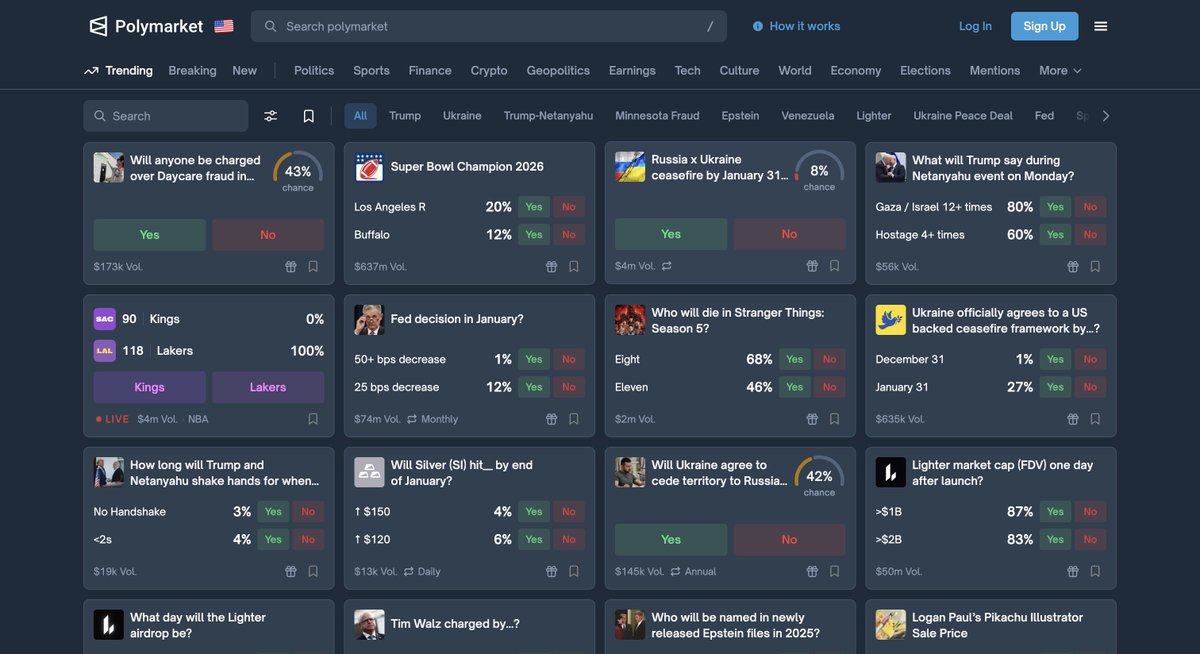The width and height of the screenshot is (1200, 654).
Task: Buy No on Russia x Ukraine ceasefire
Action: pos(789,234)
